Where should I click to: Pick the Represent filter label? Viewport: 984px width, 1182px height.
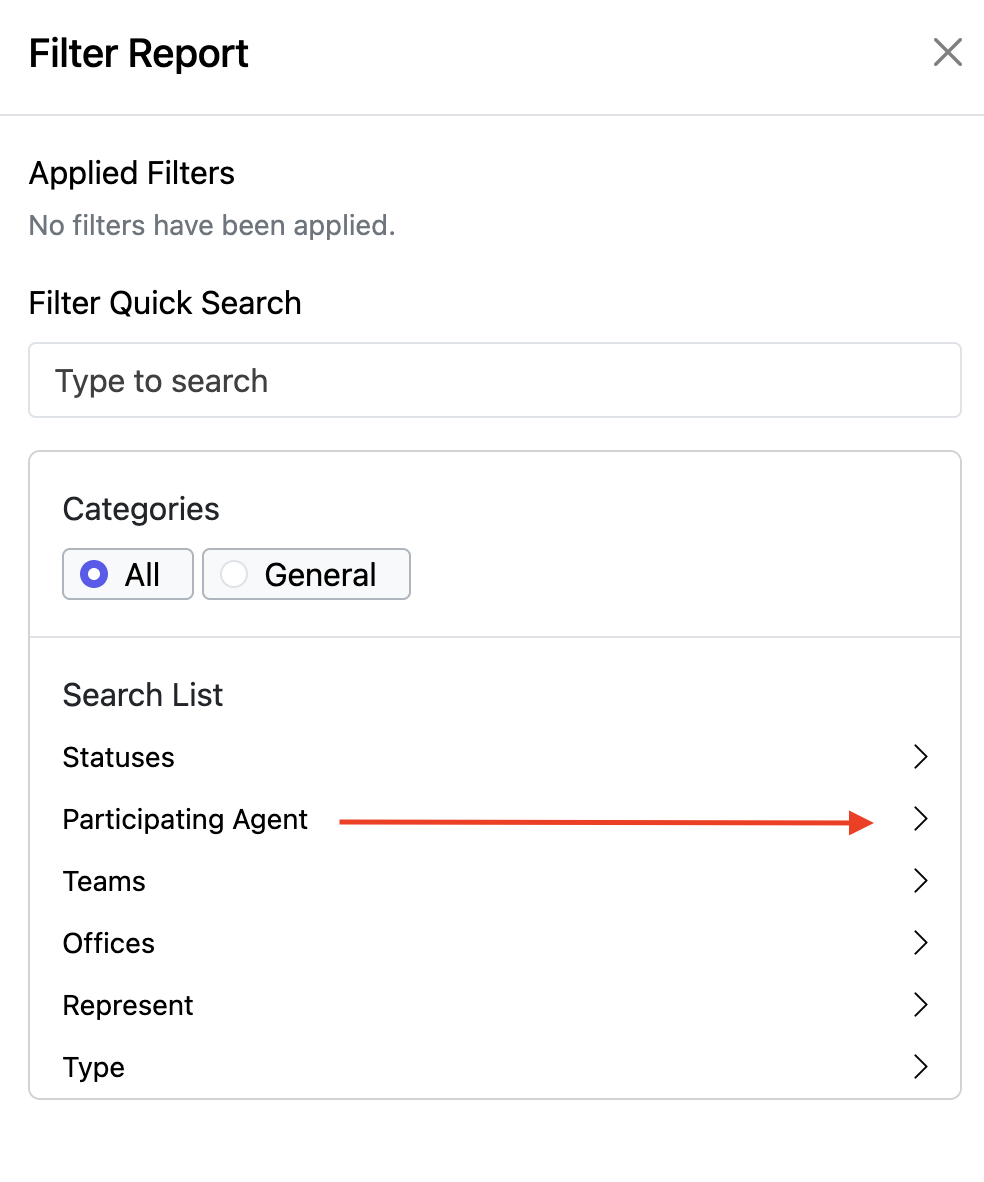point(128,1005)
